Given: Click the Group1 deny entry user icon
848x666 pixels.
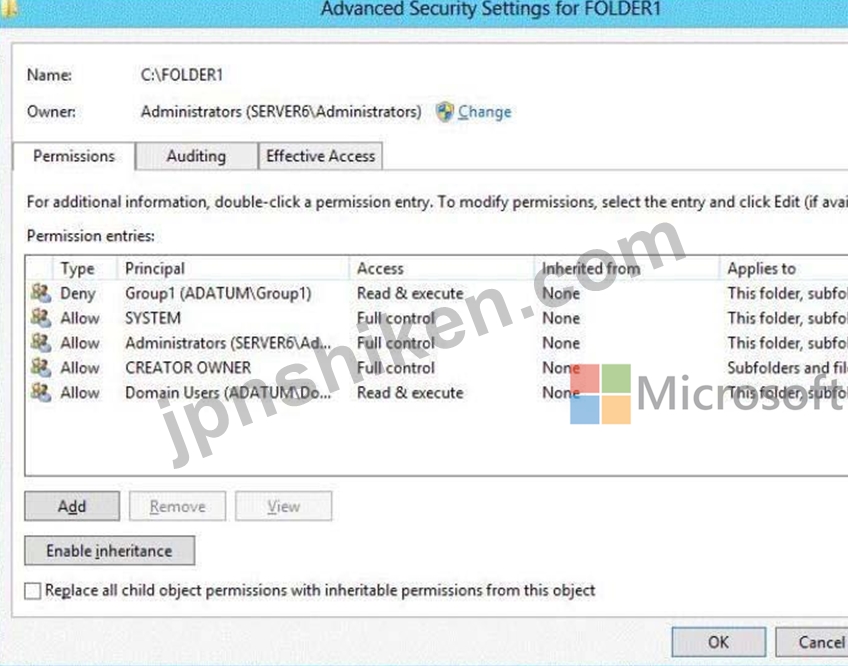Looking at the screenshot, I should click(x=41, y=293).
